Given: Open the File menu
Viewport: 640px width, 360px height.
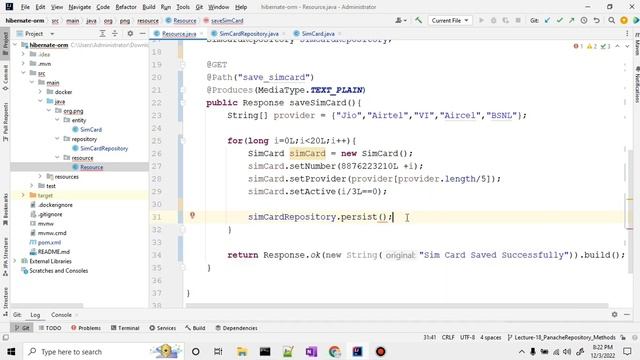Looking at the screenshot, I should (x=25, y=7).
